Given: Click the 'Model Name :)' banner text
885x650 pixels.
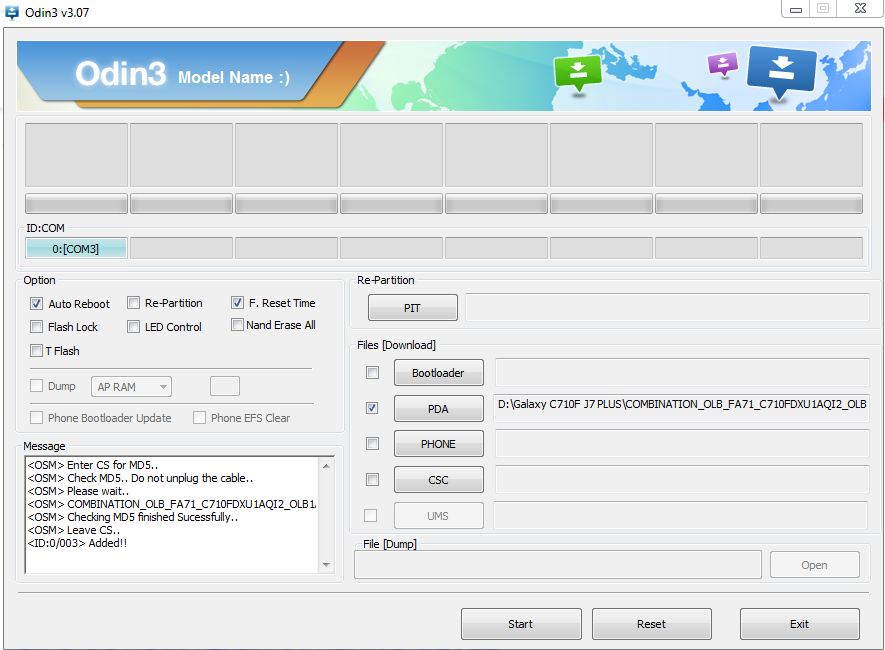Looking at the screenshot, I should pos(234,77).
